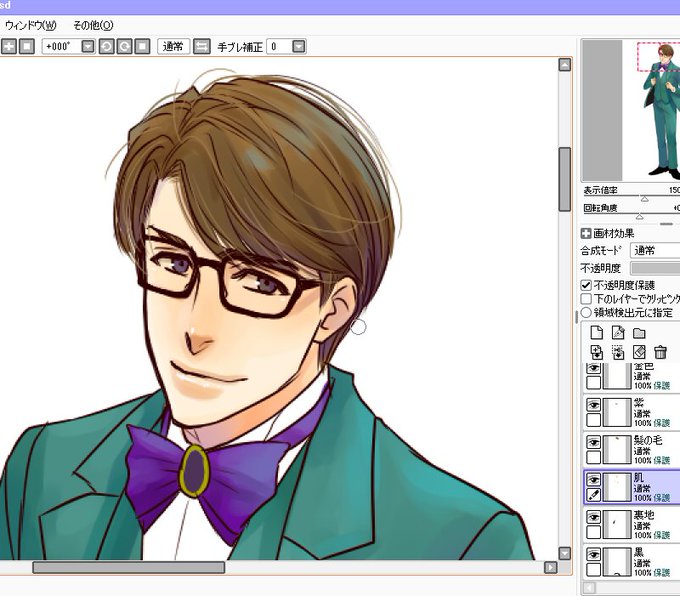Viewport: 680px width, 596px height.
Task: Click the 髪の毛 layer name
Action: click(647, 440)
